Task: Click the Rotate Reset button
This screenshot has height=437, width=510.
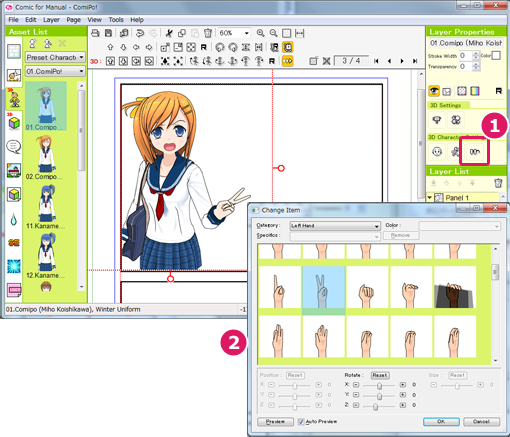Action: pyautogui.click(x=380, y=375)
